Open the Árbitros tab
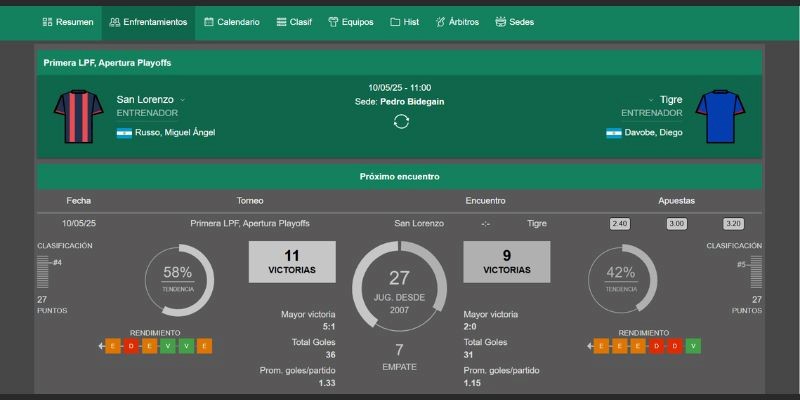800x400 pixels. pyautogui.click(x=457, y=22)
